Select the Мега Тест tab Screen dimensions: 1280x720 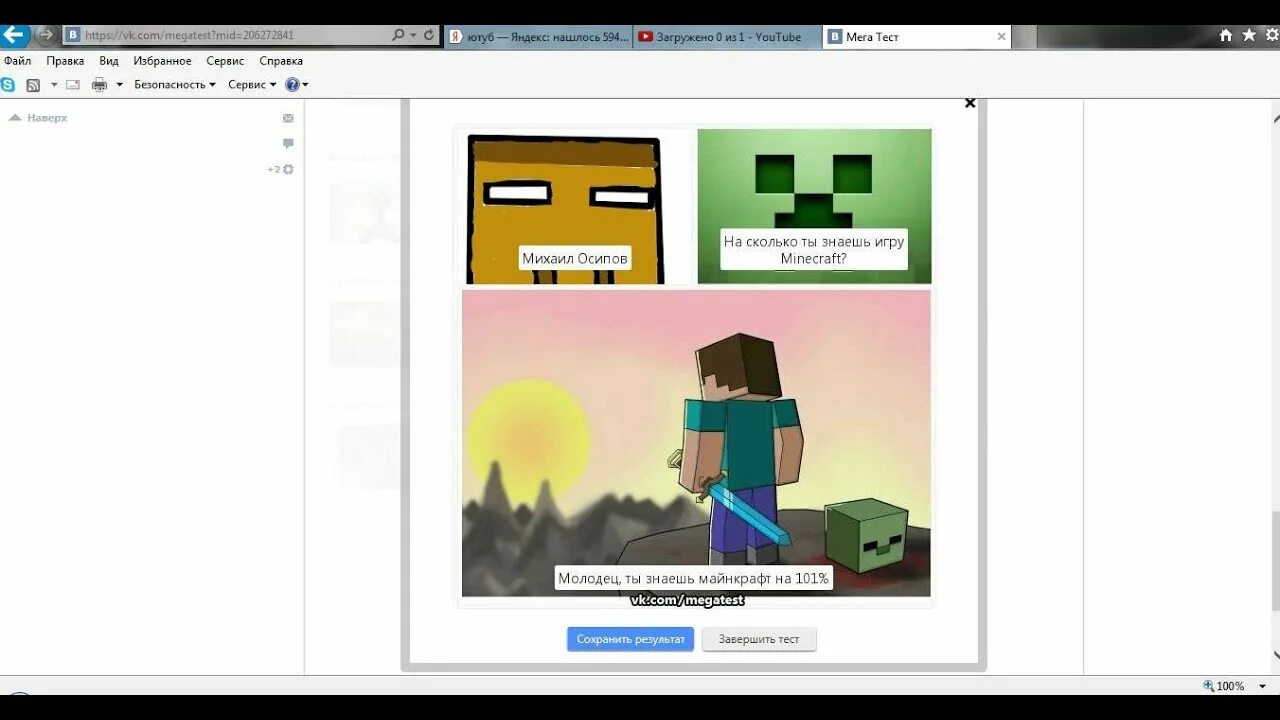tap(916, 37)
